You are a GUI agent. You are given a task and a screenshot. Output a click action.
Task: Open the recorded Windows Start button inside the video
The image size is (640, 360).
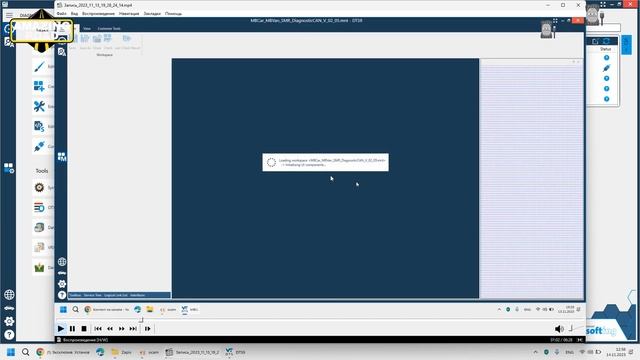[x=63, y=309]
